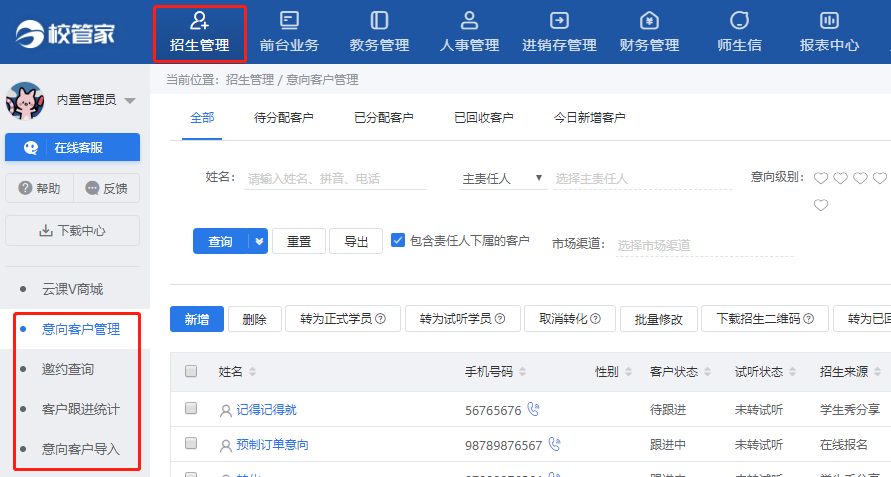Click the 校管家 logo
The image size is (891, 477).
[x=65, y=34]
